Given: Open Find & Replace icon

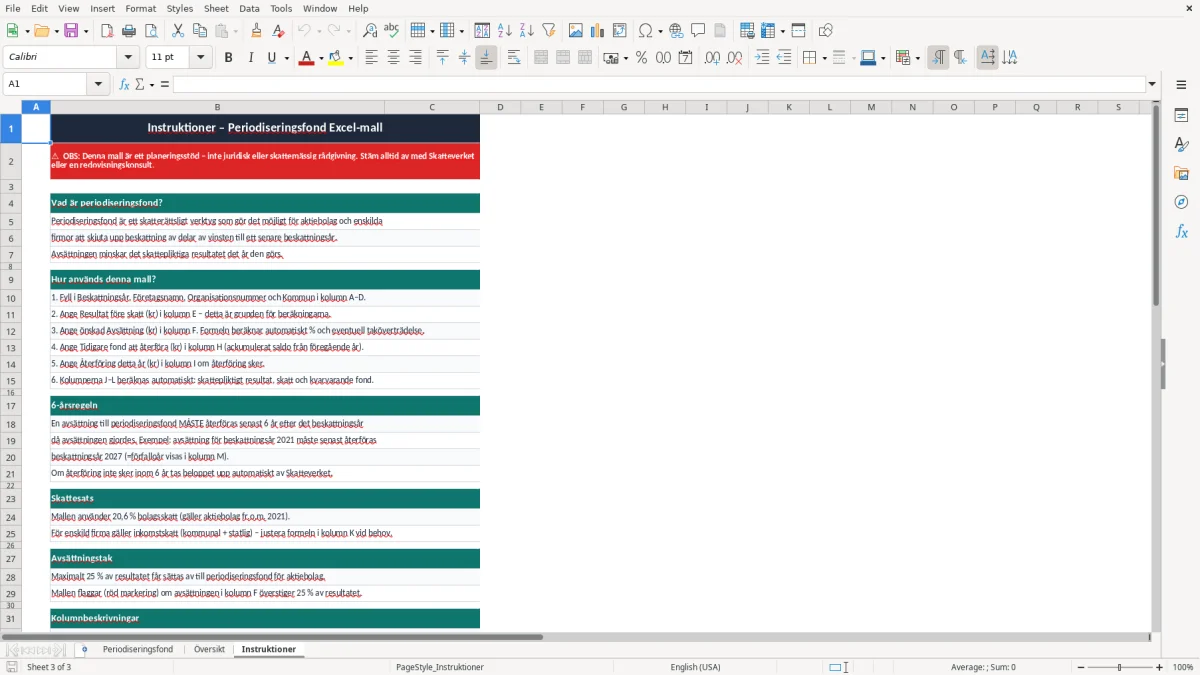Looking at the screenshot, I should point(370,31).
